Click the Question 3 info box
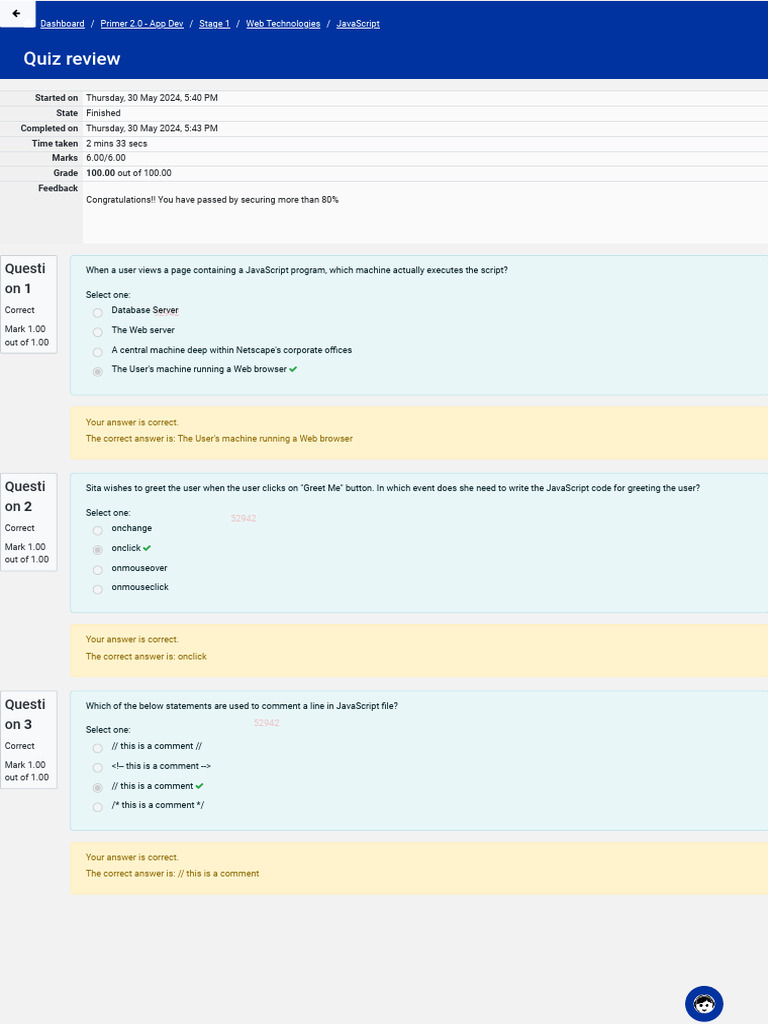Image resolution: width=768 pixels, height=1024 pixels. tap(28, 739)
